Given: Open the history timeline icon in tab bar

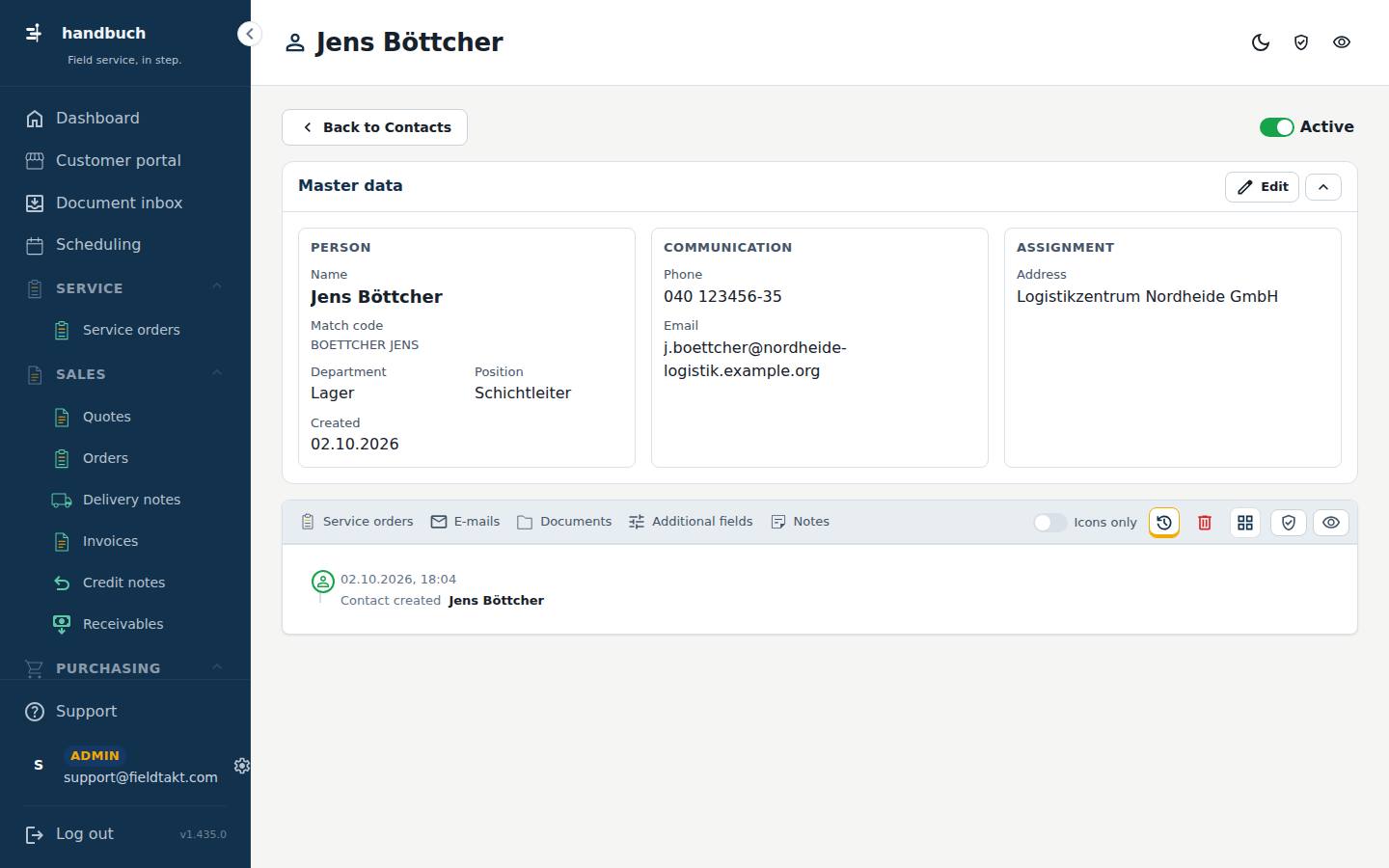Looking at the screenshot, I should (1164, 522).
